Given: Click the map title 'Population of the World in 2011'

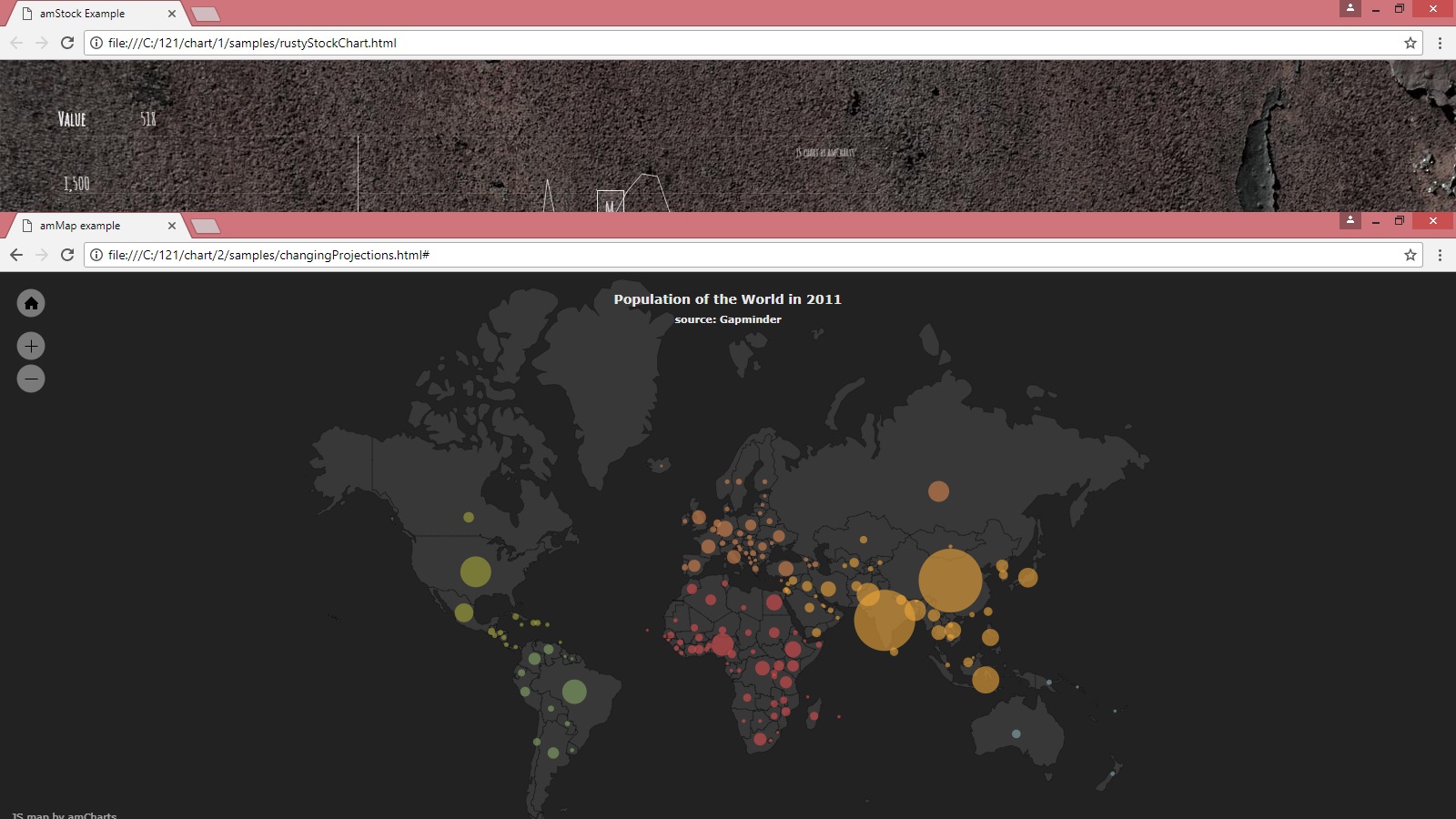Looking at the screenshot, I should coord(727,299).
